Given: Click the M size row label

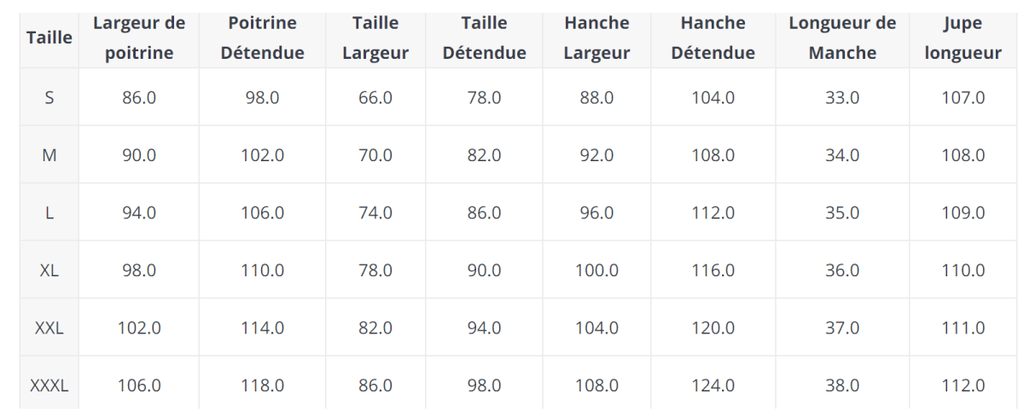Looking at the screenshot, I should 49,155.
